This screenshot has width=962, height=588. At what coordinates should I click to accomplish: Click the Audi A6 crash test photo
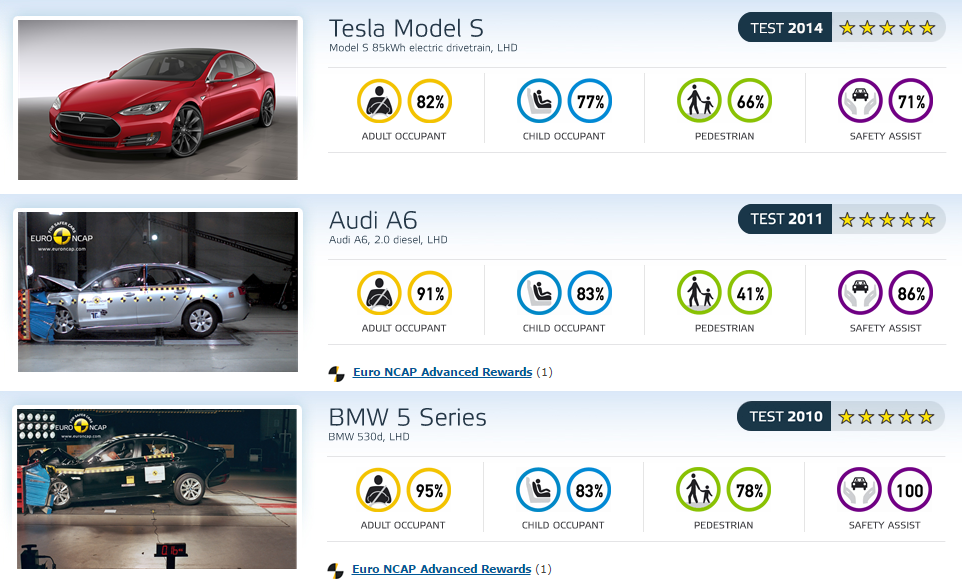click(x=158, y=292)
